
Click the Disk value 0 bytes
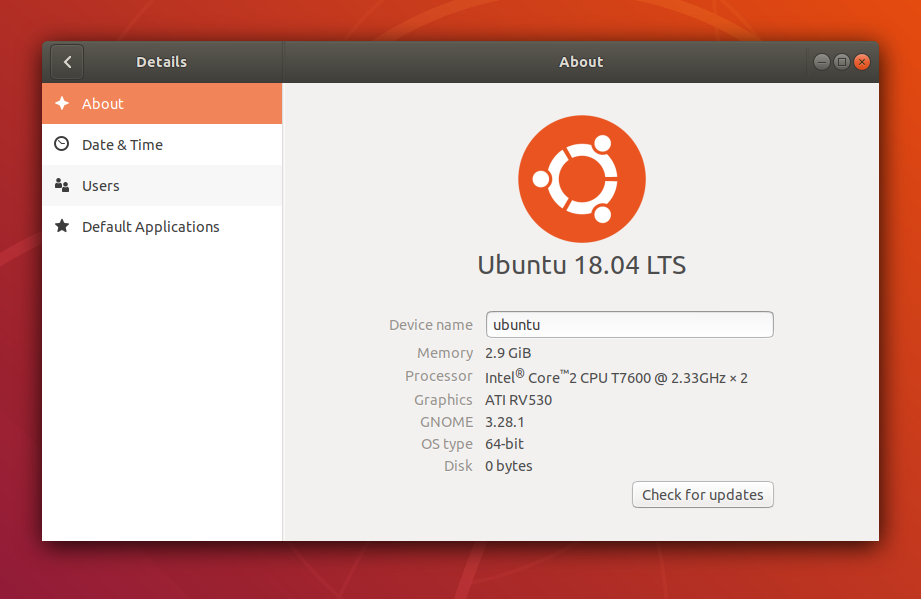509,466
